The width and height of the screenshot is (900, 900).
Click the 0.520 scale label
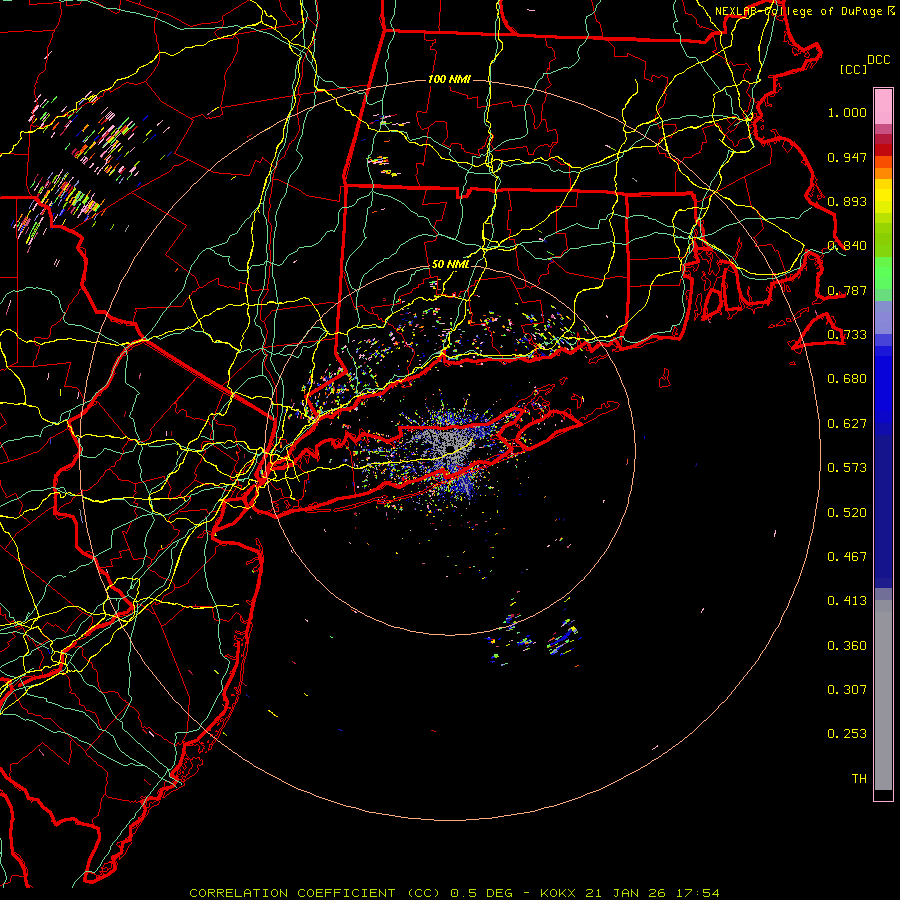coord(847,513)
